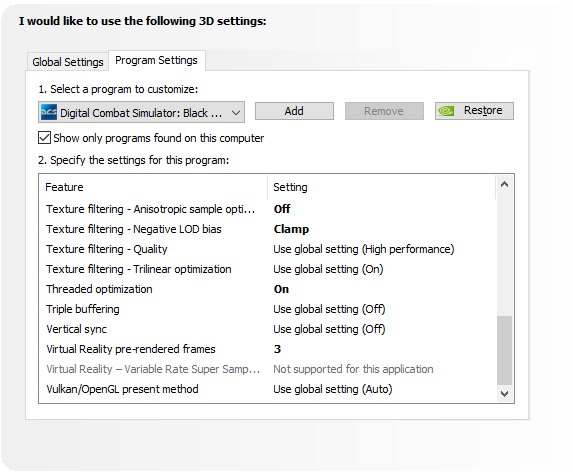Select Vertical sync feature row
Screen dimensions: 573x473
click(x=268, y=329)
